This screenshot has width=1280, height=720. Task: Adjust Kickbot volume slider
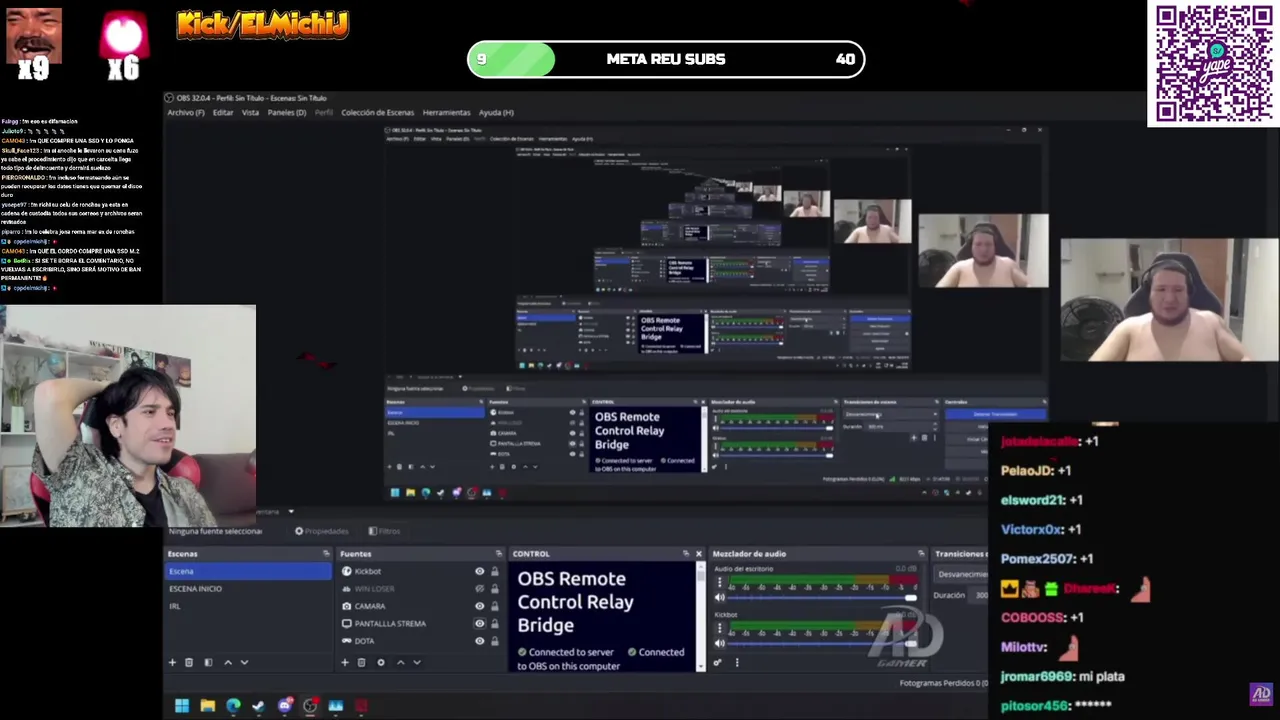[x=822, y=644]
